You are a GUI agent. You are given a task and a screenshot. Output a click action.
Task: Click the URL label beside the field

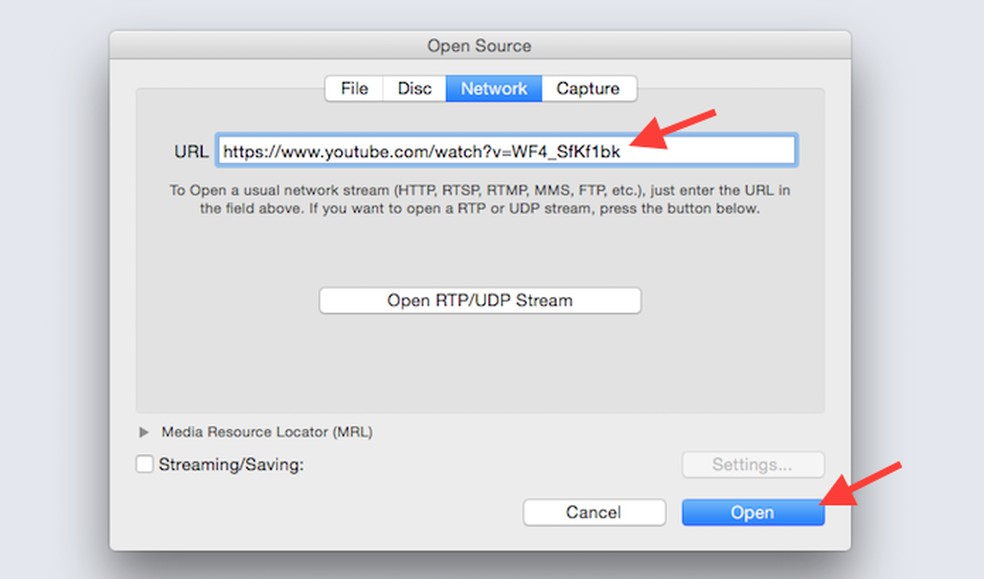[x=191, y=151]
